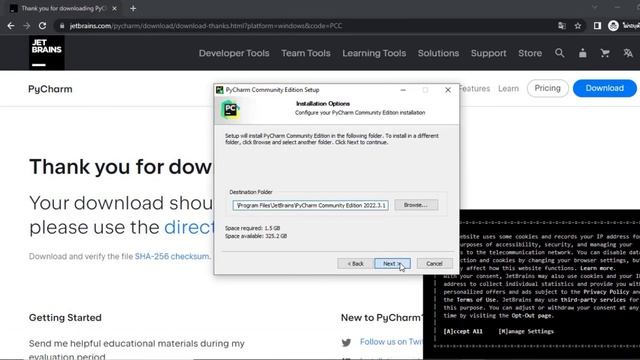Close the PyCharm download tab
The width and height of the screenshot is (640, 360).
(114, 8)
